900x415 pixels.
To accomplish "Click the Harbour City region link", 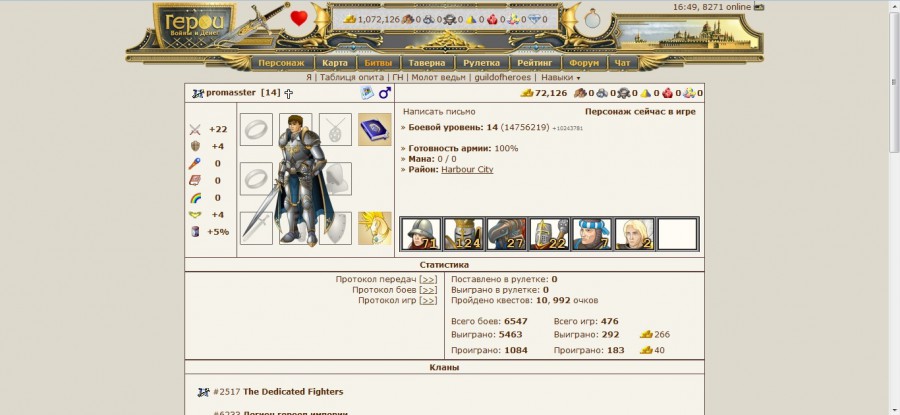I will 467,169.
